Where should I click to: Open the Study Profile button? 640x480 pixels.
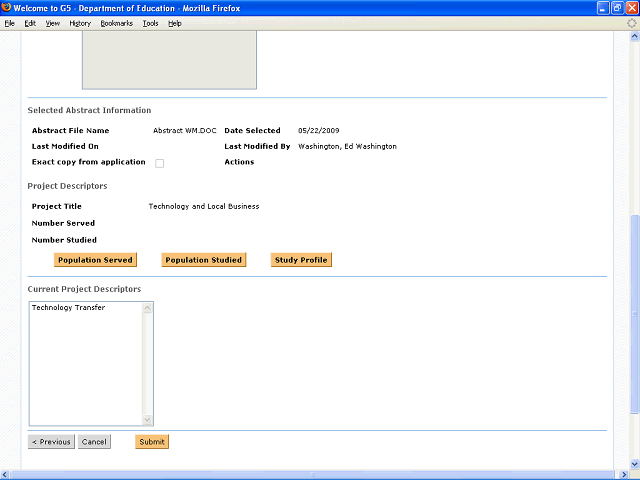301,260
